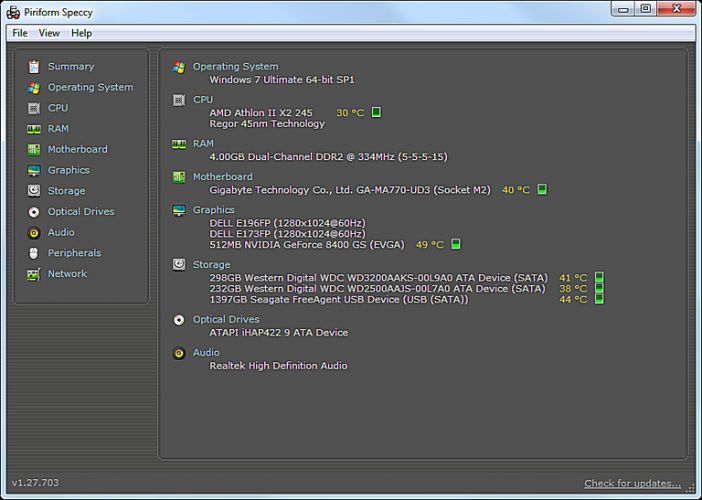Minimize the Piriform Speccy window

pyautogui.click(x=622, y=9)
